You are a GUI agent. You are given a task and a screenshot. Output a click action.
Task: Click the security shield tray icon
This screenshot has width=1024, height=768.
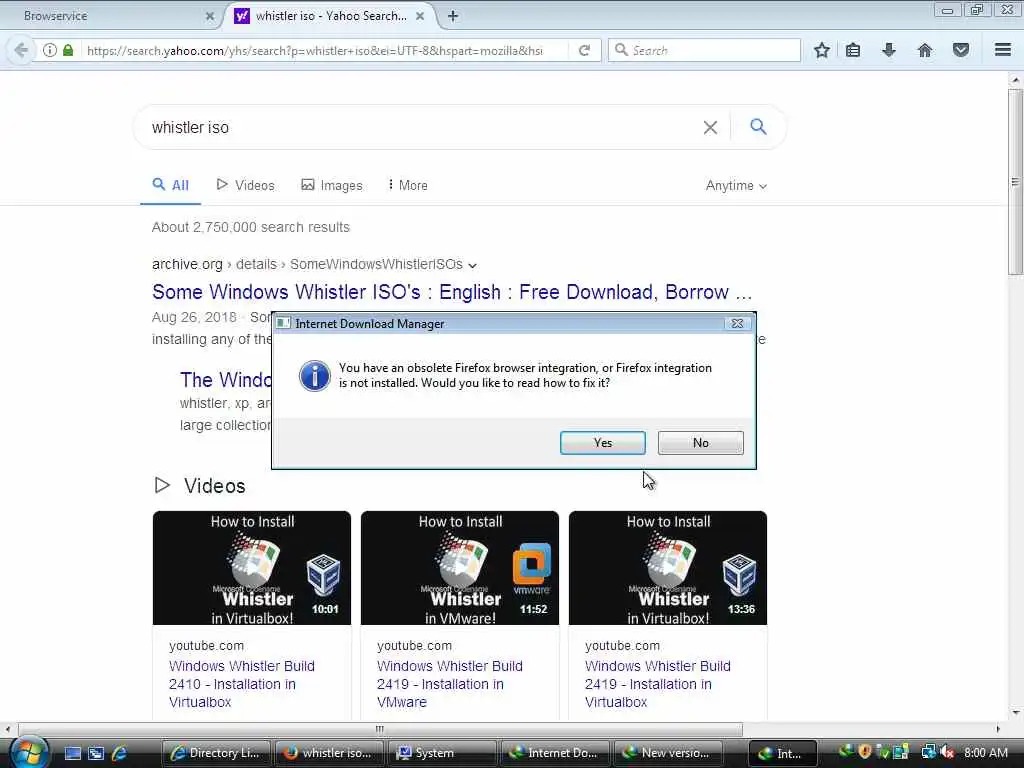(x=865, y=752)
